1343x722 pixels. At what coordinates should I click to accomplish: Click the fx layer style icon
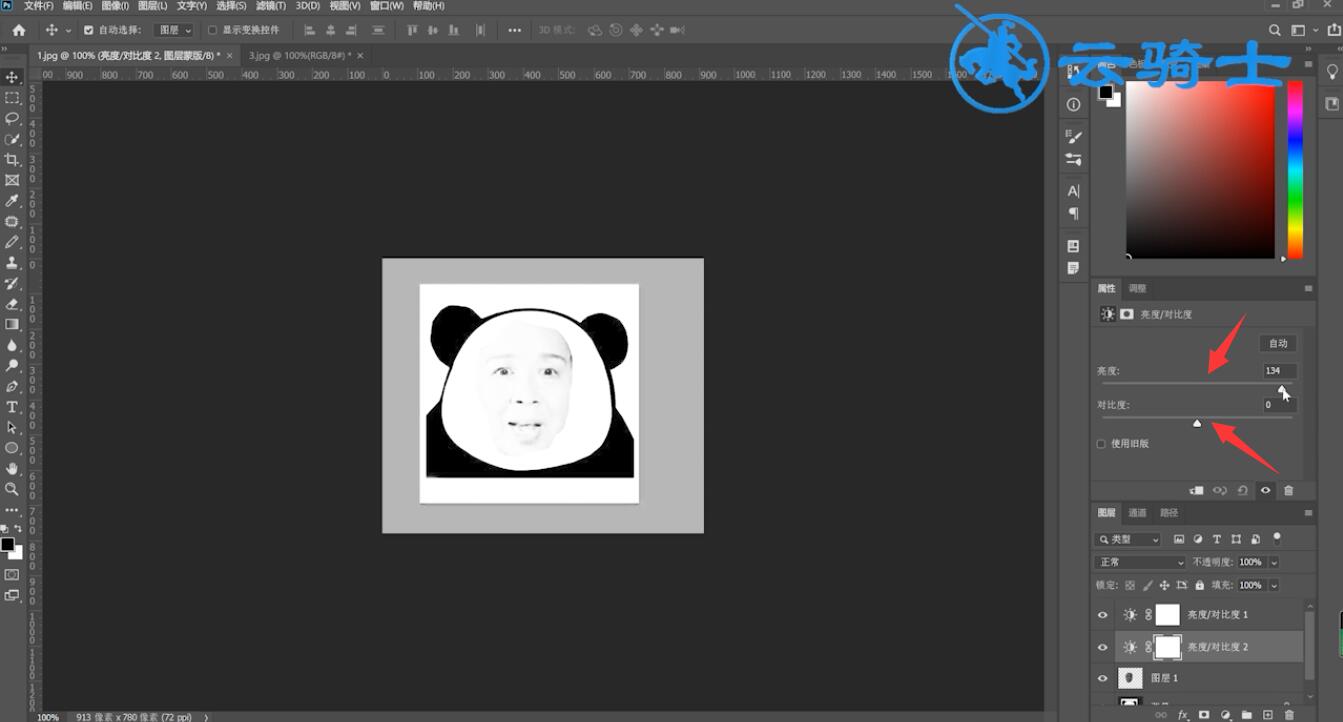1183,715
